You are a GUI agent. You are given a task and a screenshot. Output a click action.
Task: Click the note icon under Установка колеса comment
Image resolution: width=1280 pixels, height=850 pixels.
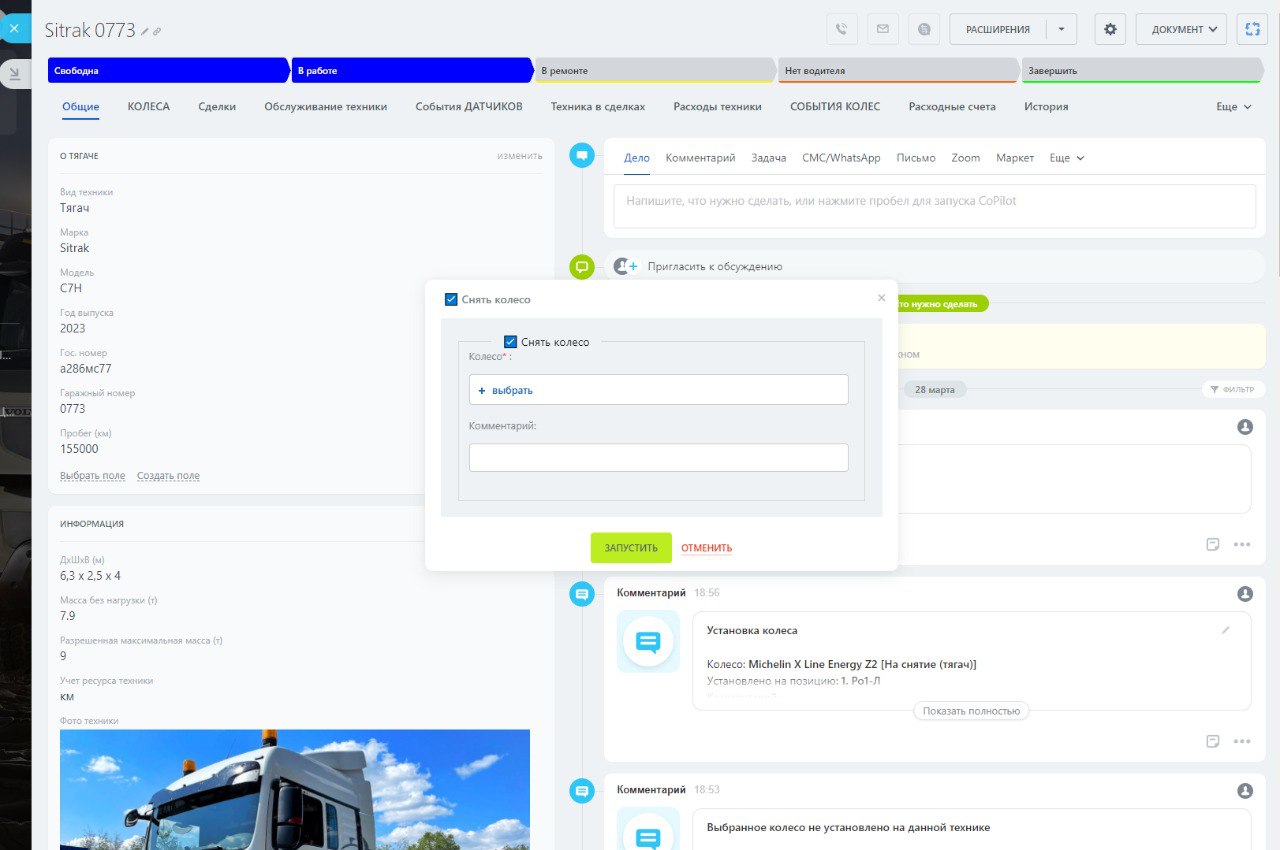point(1213,741)
